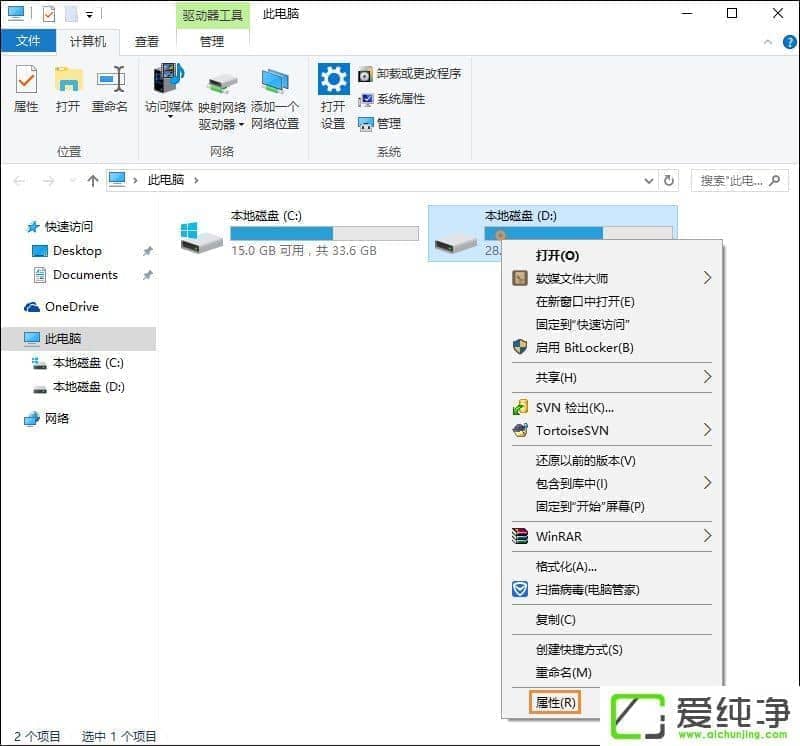Click the Up arrow navigation button
This screenshot has width=800, height=746.
click(93, 180)
